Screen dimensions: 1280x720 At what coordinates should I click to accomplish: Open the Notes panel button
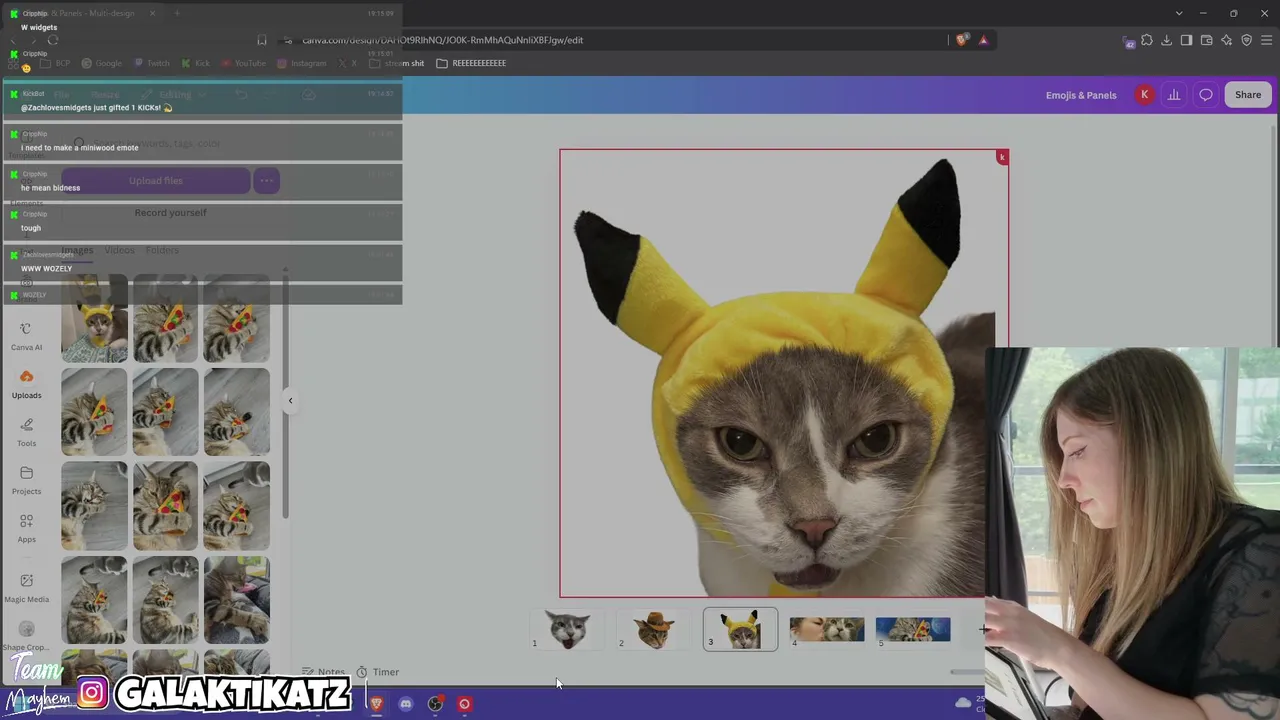324,672
